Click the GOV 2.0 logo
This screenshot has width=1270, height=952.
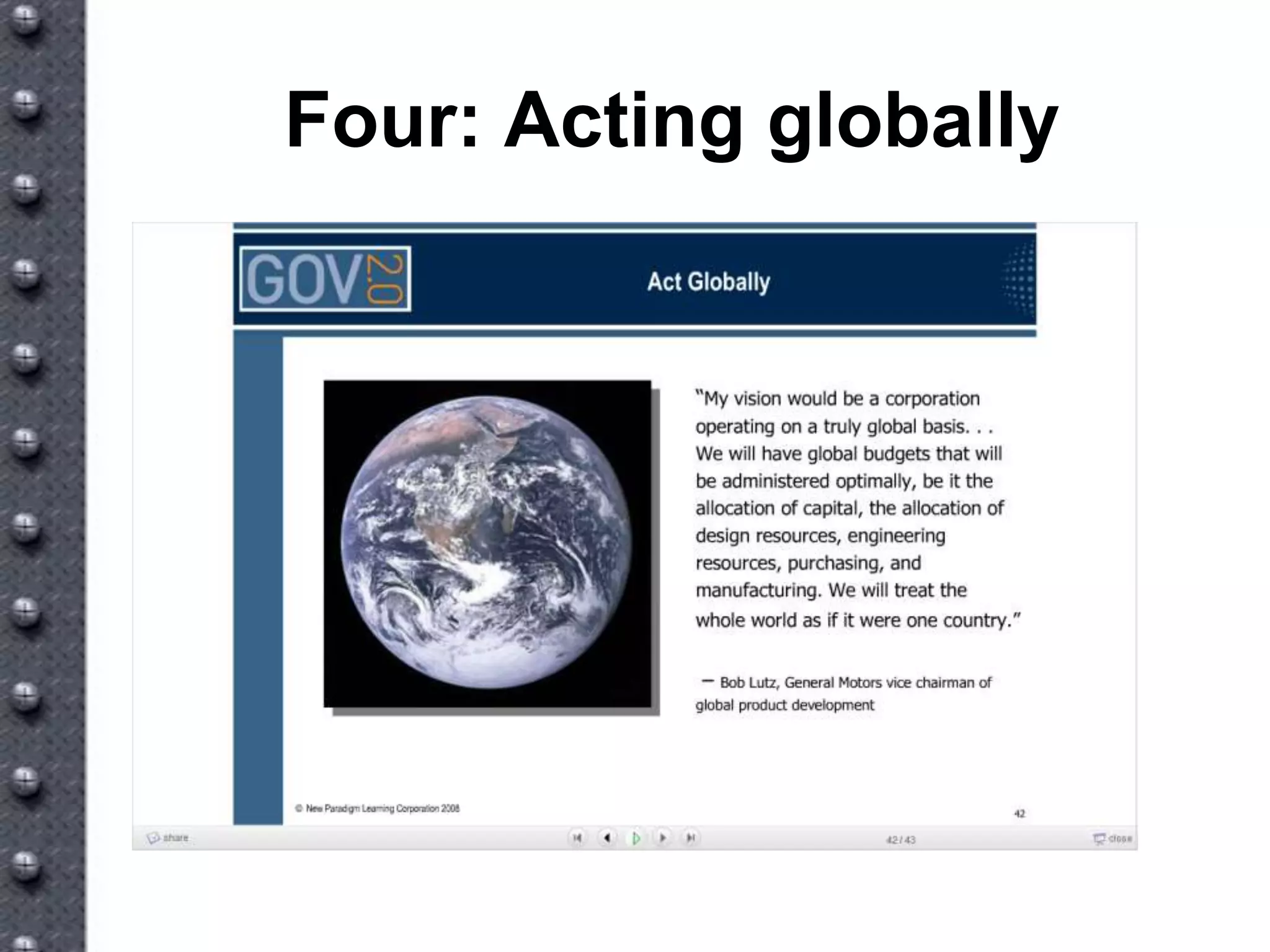click(325, 280)
